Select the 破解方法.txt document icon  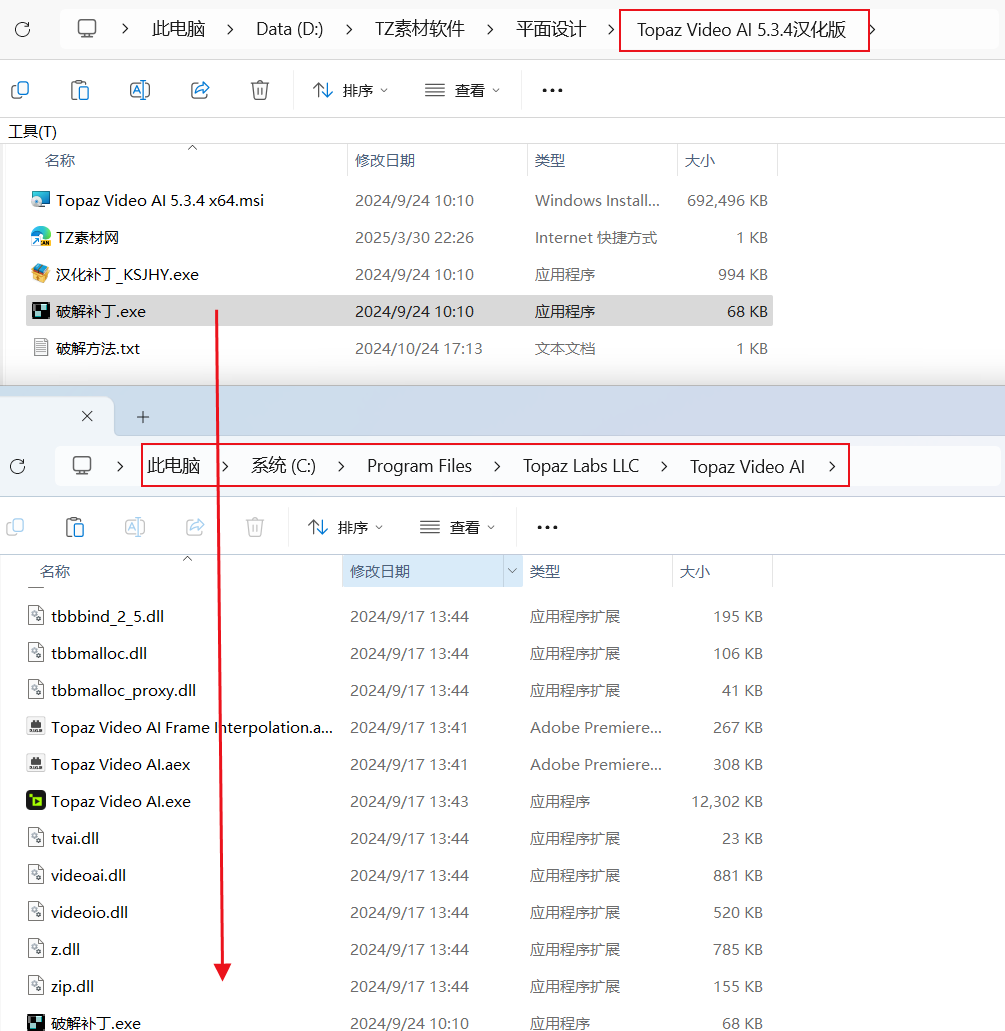click(x=41, y=348)
